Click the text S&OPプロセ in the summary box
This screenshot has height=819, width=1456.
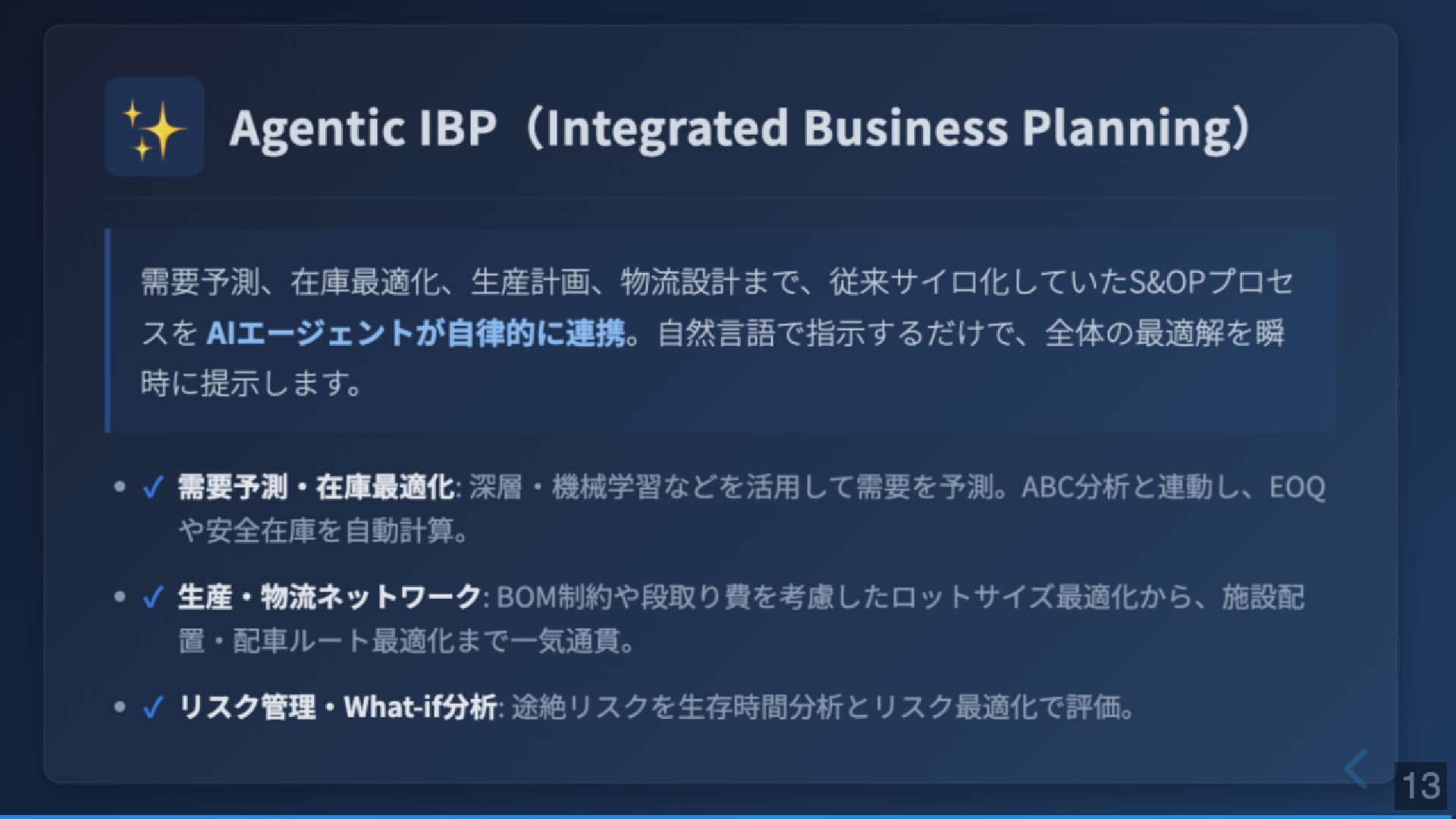[1211, 282]
